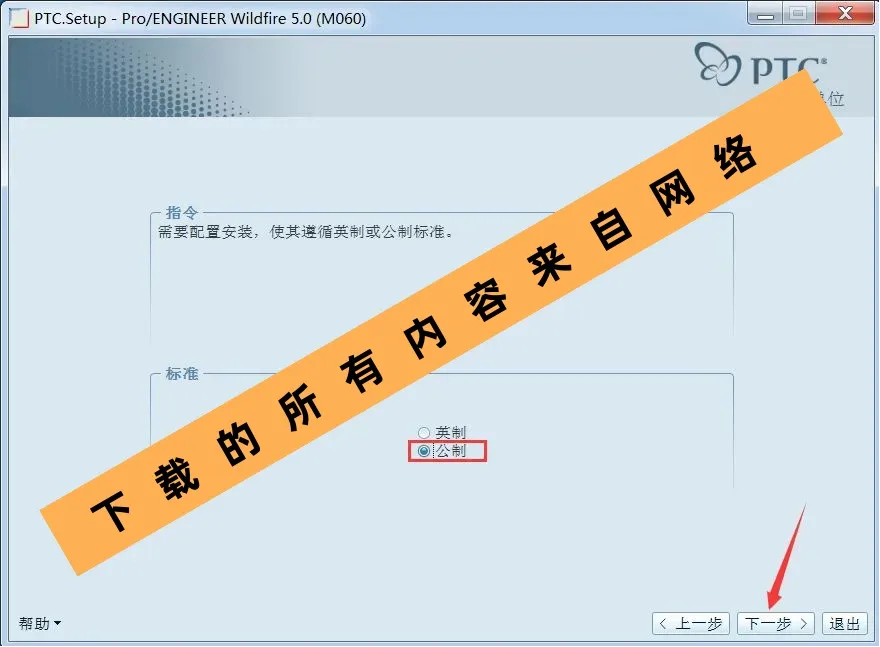
Task: Click the instruction text 需要配置安装
Action: pyautogui.click(x=206, y=232)
